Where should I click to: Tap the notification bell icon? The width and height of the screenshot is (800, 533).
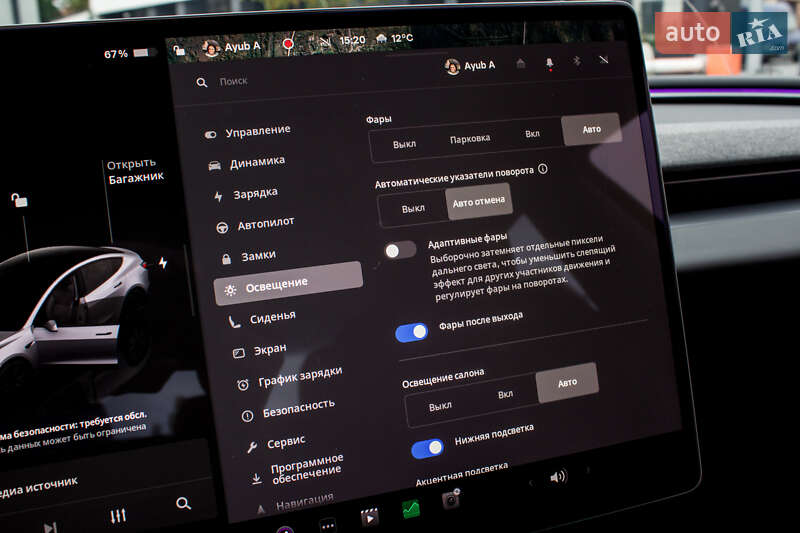(x=549, y=63)
